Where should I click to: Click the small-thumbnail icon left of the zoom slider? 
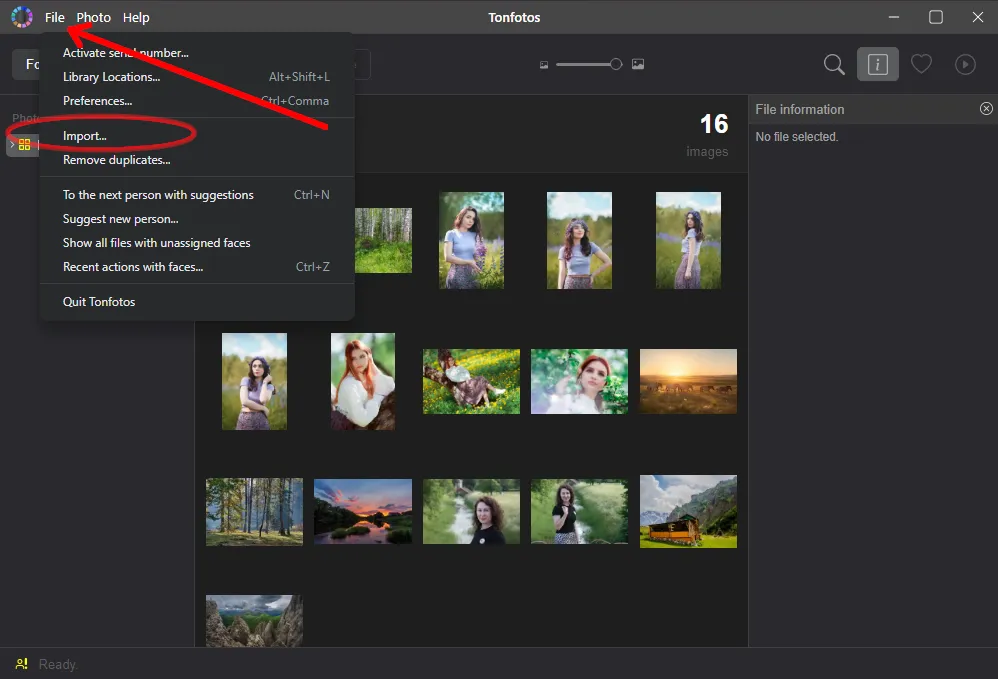[544, 63]
